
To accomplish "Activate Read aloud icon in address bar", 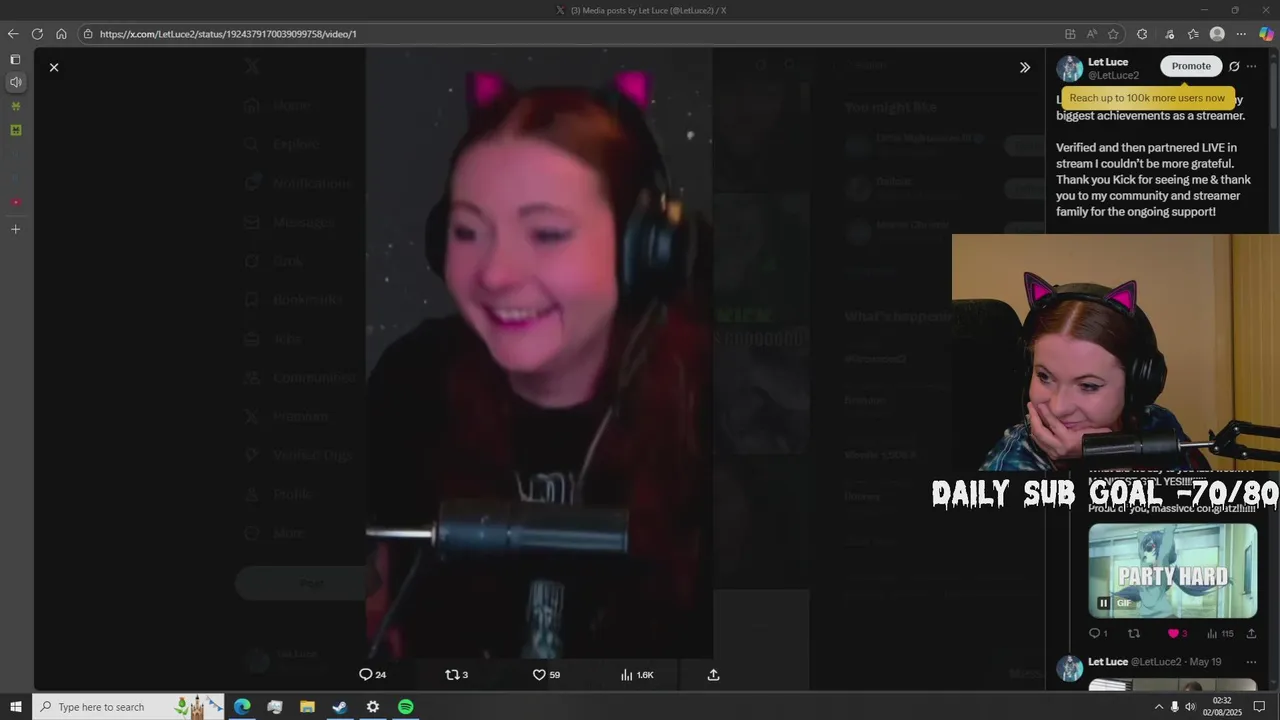I will coord(1092,34).
